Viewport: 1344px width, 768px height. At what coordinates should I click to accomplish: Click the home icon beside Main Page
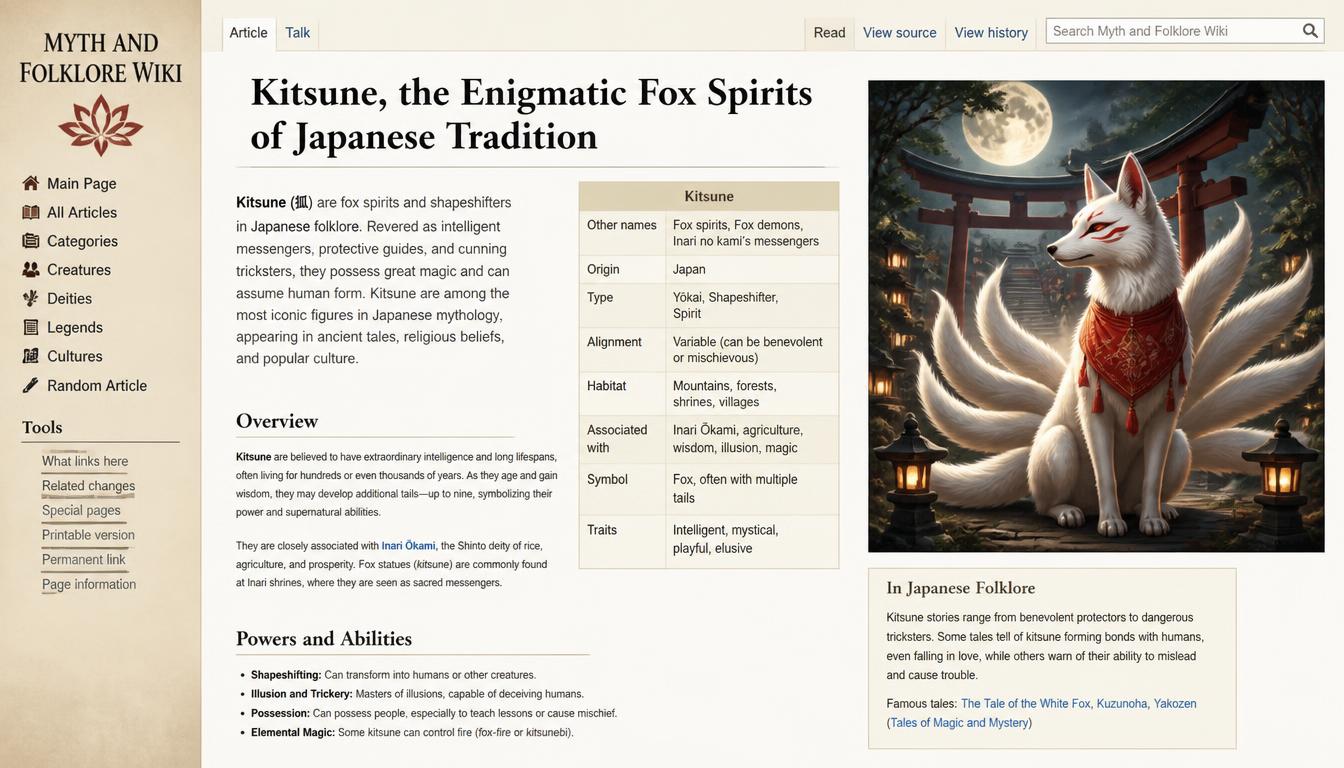tap(31, 183)
